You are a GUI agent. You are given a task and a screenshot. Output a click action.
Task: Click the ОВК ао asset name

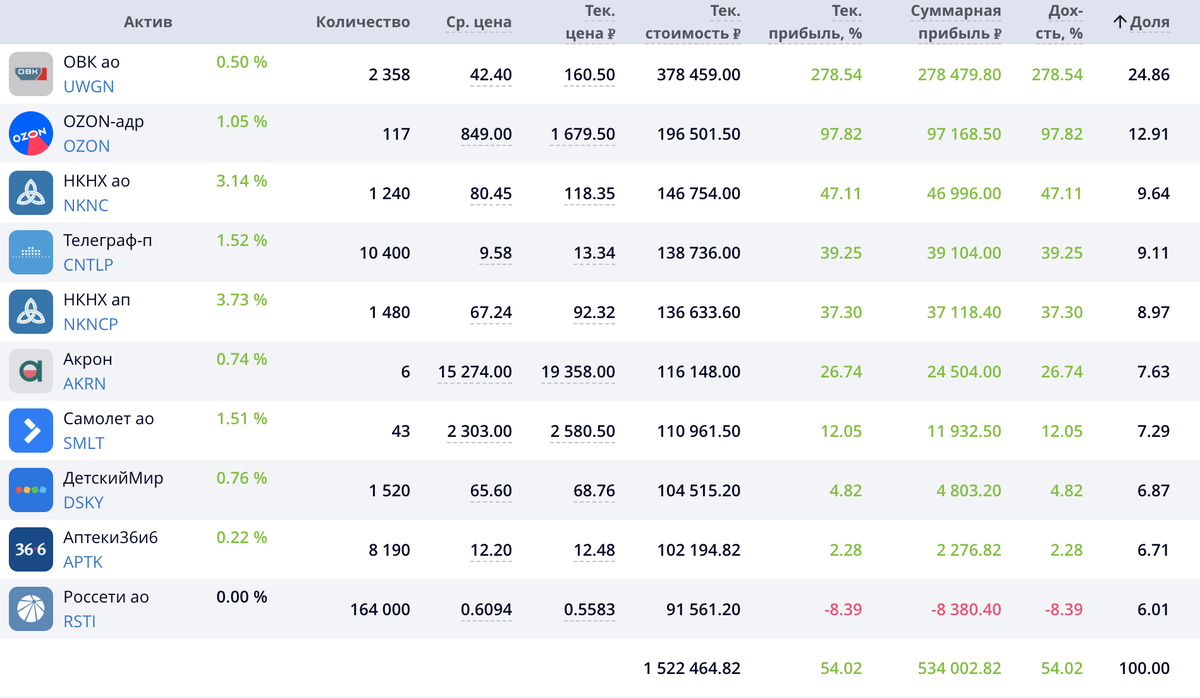tap(91, 62)
